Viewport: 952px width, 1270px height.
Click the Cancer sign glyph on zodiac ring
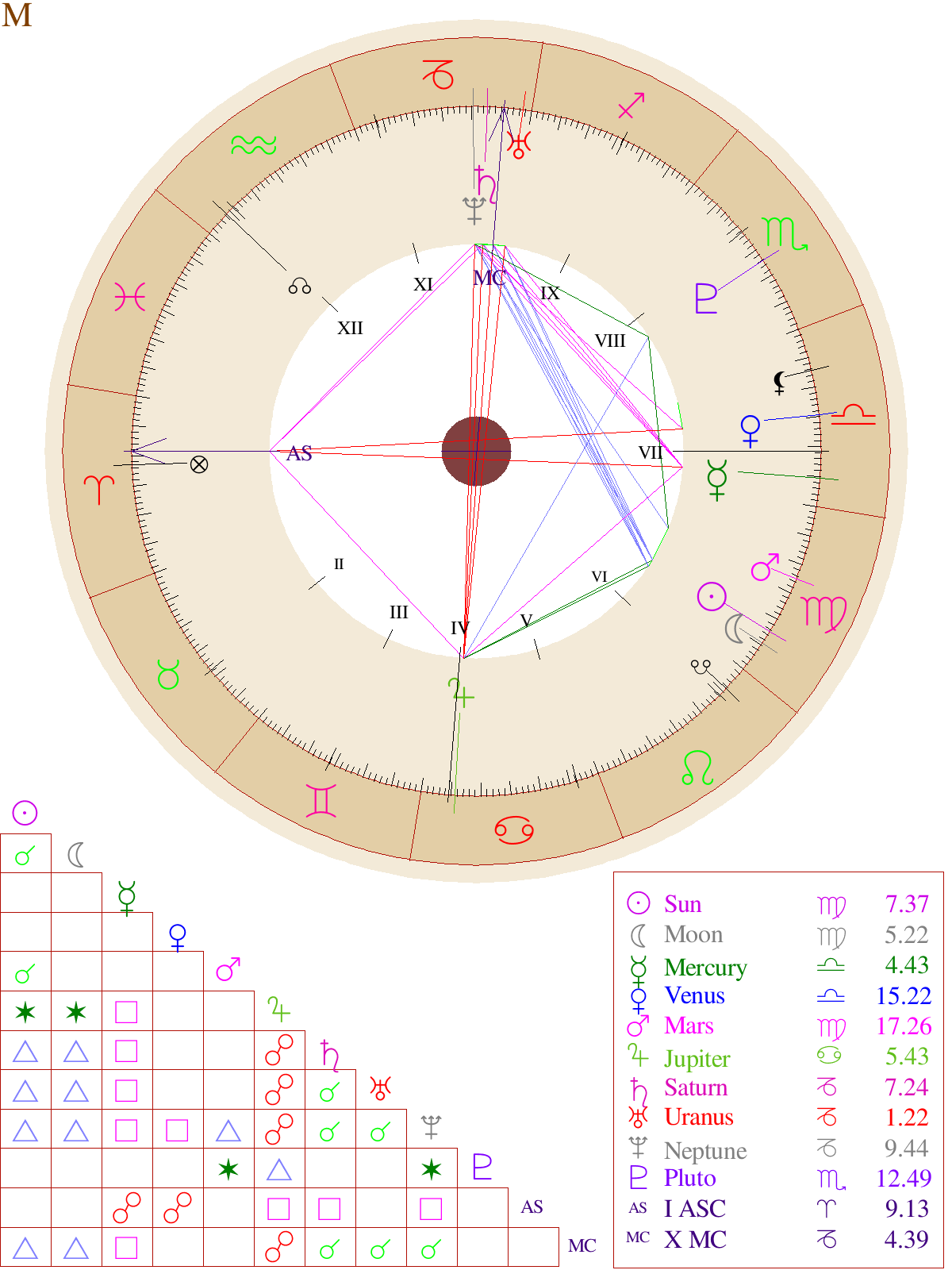[x=514, y=831]
